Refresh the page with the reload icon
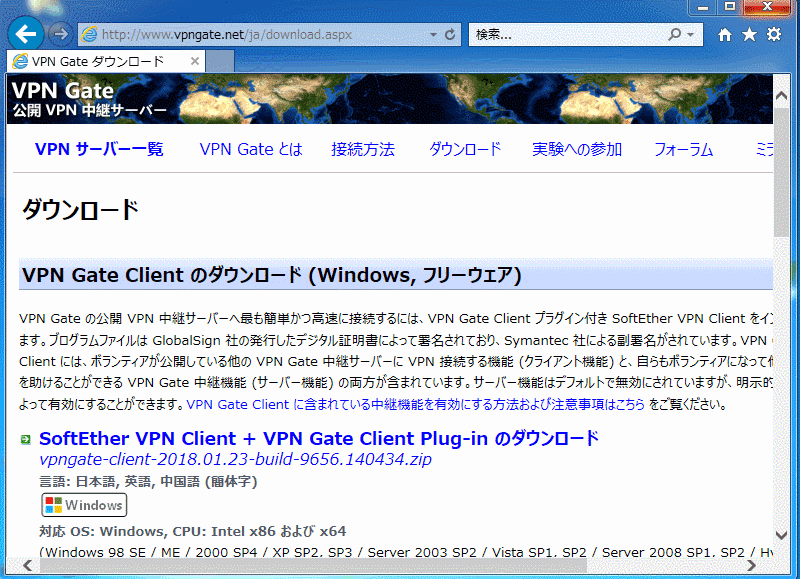 click(450, 35)
